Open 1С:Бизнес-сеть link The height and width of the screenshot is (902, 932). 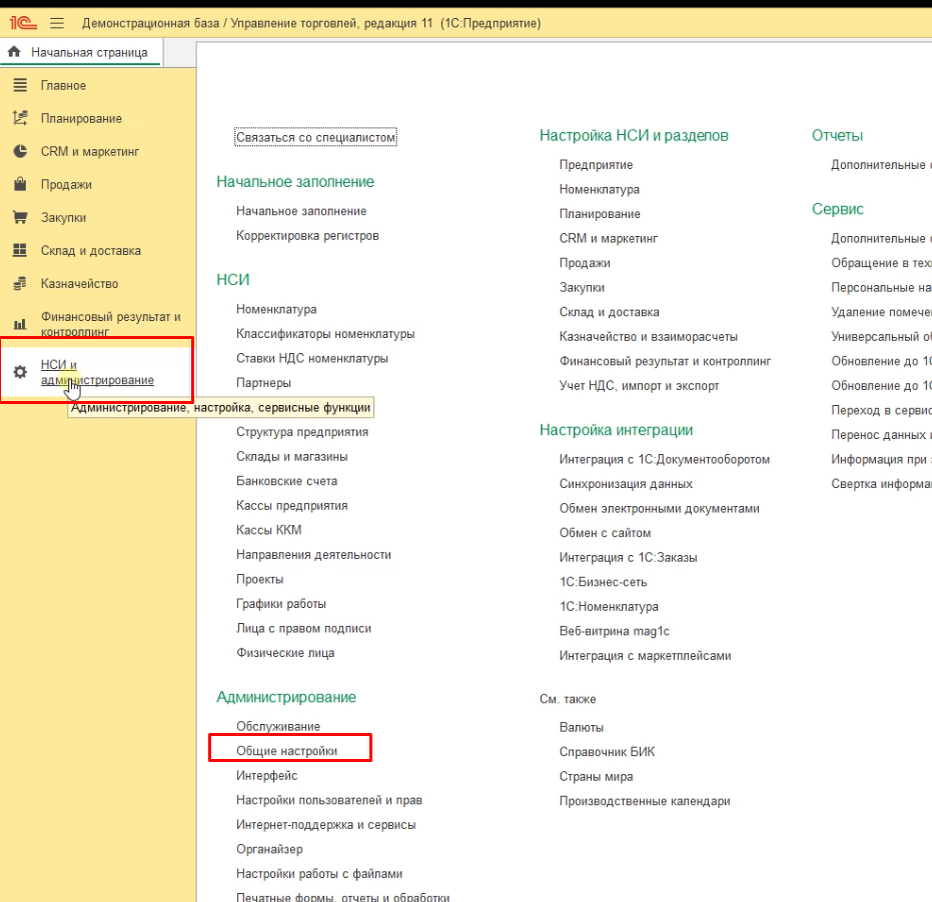coord(603,582)
